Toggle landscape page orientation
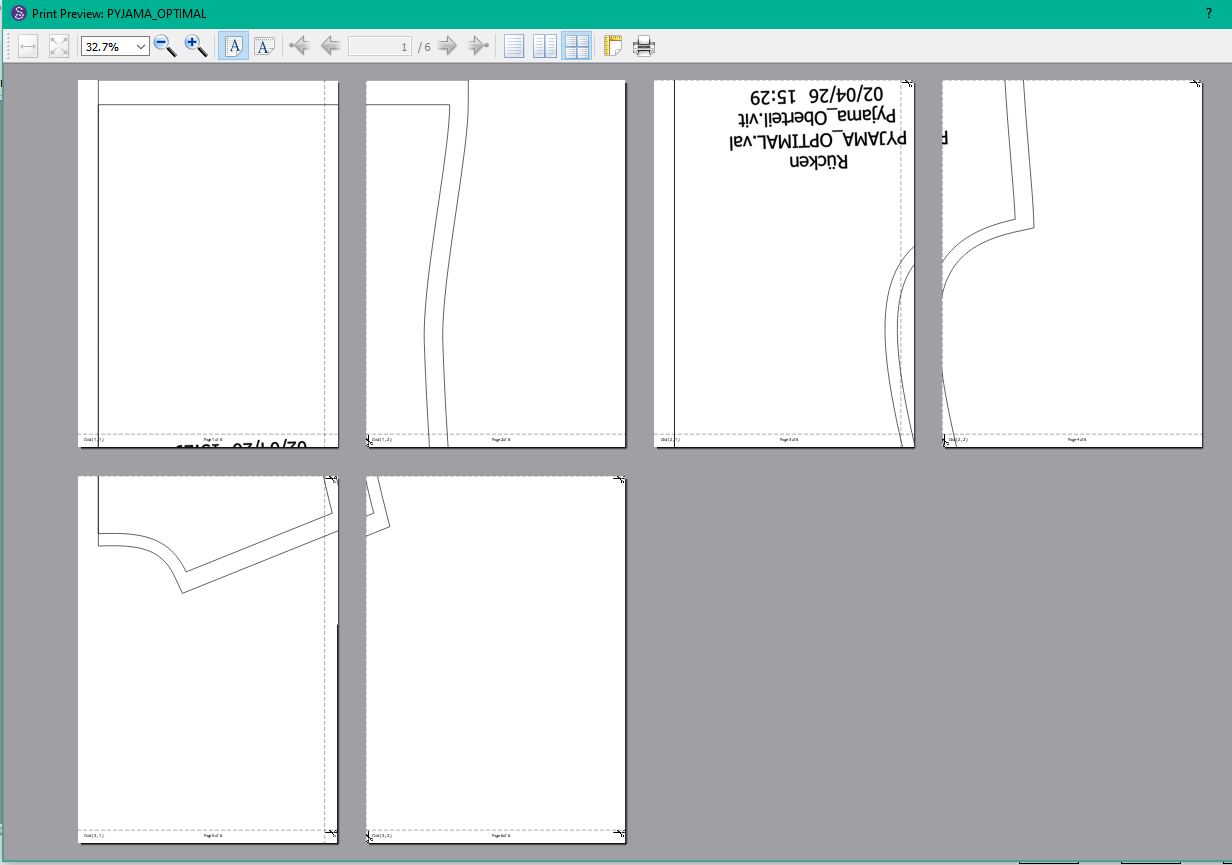 click(264, 46)
